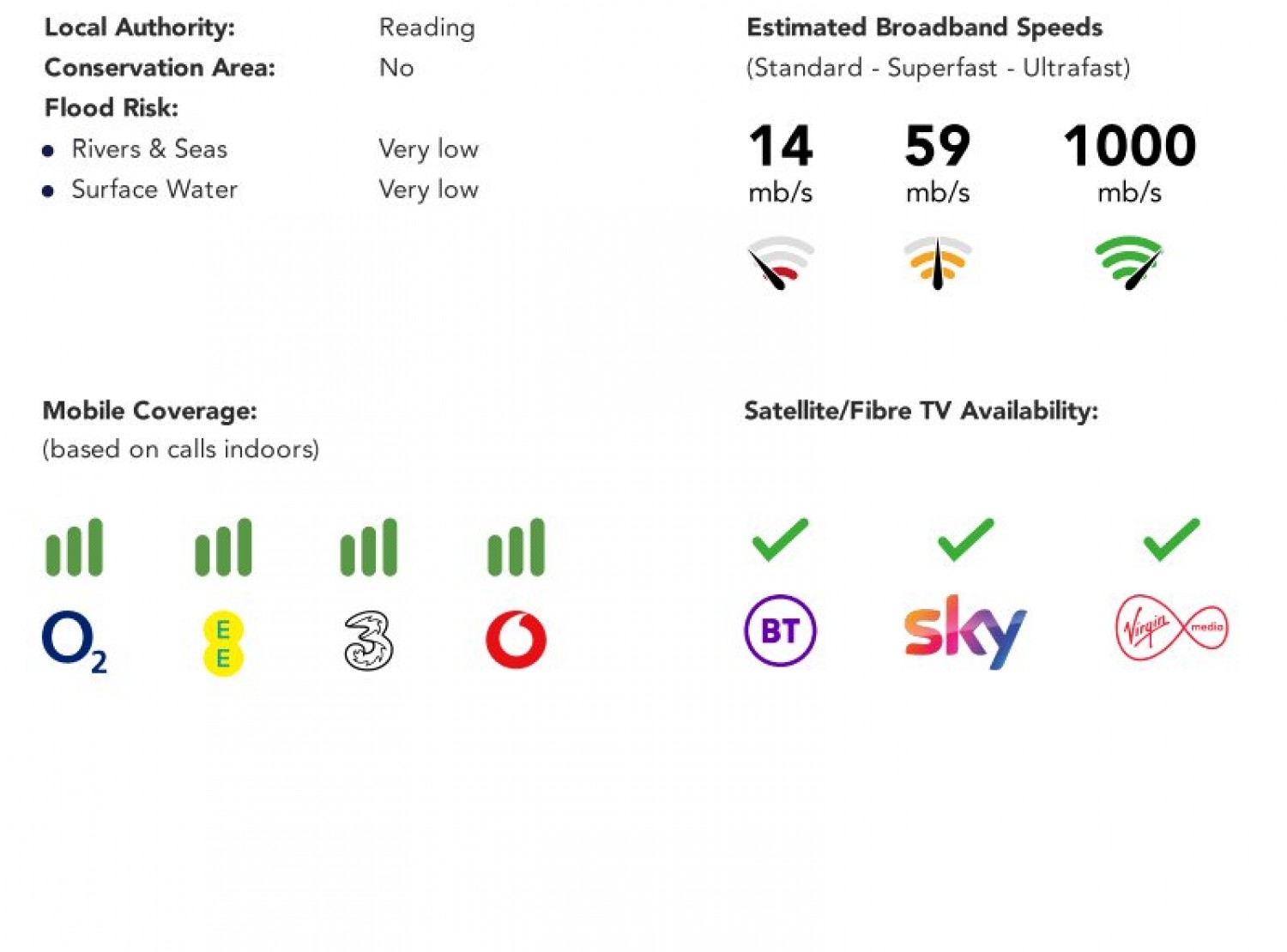Click the green checkmark above BT
Screen dimensions: 1287x952
[x=780, y=539]
